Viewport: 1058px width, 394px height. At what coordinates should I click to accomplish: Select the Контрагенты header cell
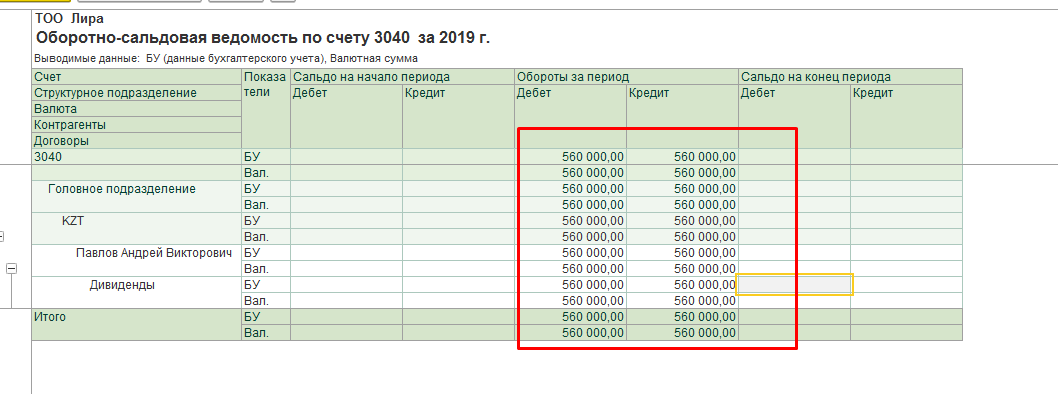[x=137, y=125]
